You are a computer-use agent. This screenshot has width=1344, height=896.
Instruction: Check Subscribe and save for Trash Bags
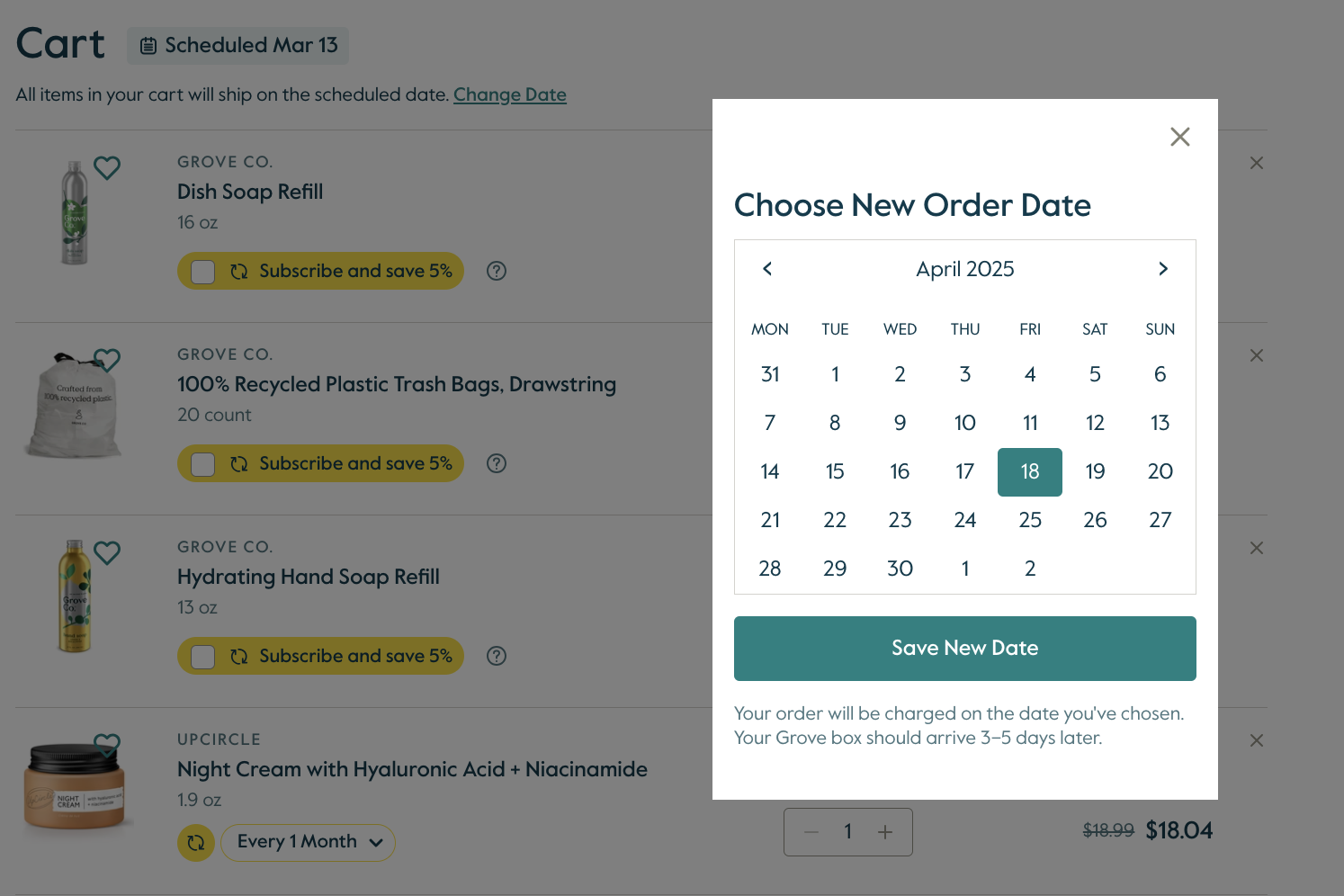tap(203, 464)
